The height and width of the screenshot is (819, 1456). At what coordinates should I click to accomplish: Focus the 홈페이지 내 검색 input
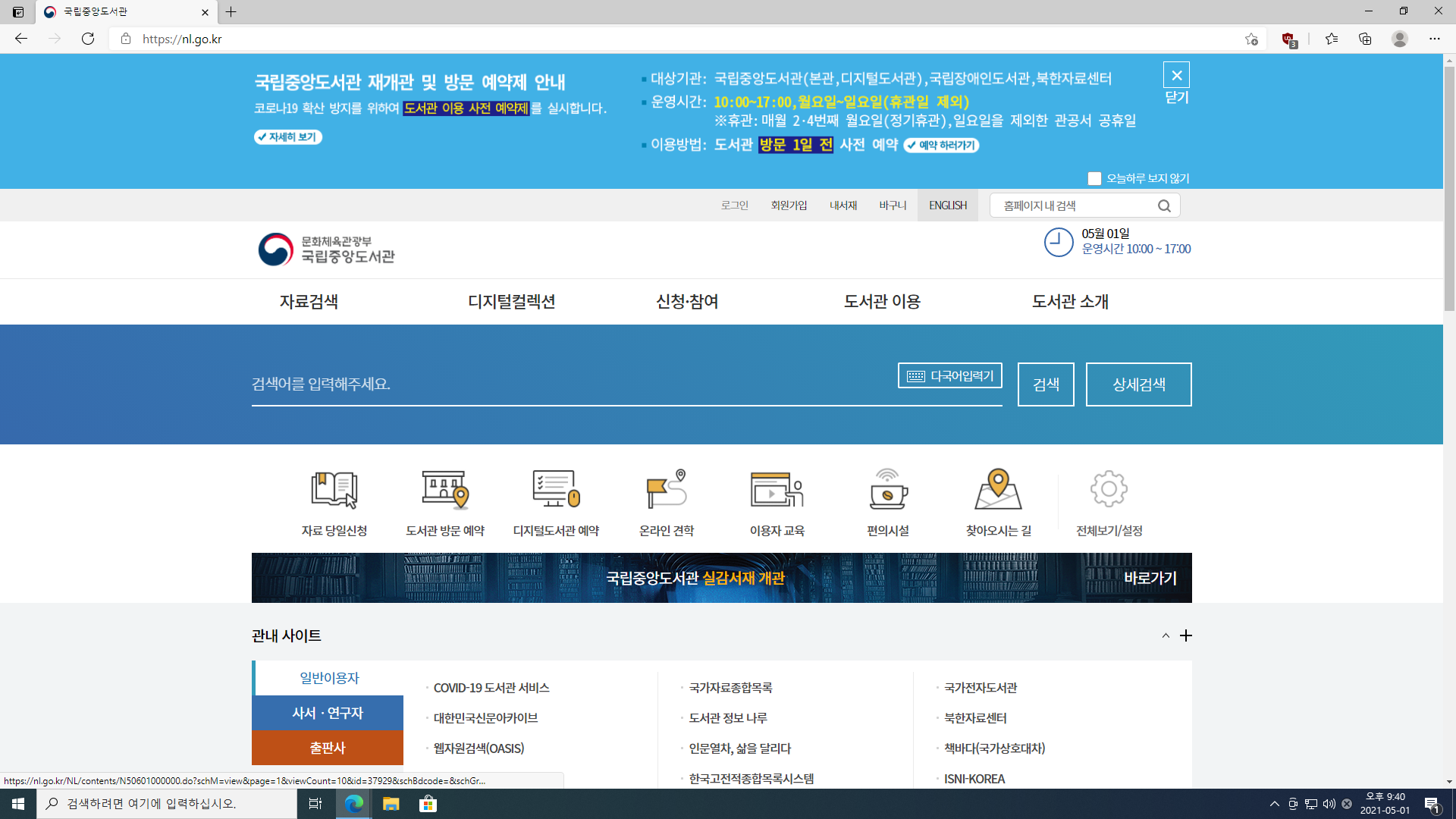point(1075,206)
